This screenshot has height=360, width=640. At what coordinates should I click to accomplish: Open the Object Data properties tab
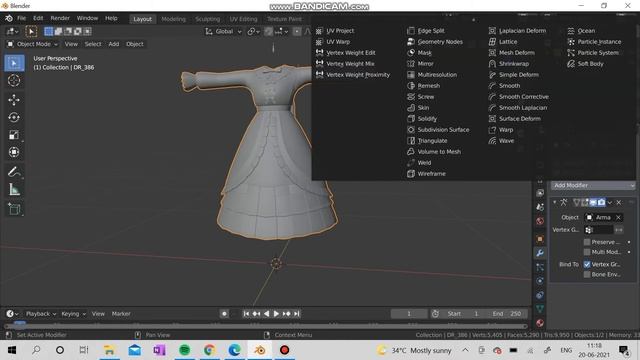click(x=540, y=309)
